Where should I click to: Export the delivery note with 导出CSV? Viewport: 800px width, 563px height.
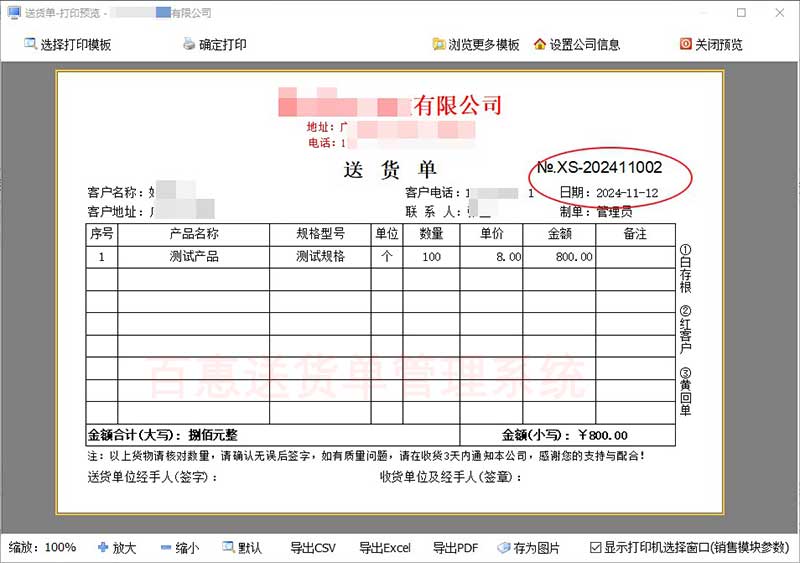pos(312,548)
